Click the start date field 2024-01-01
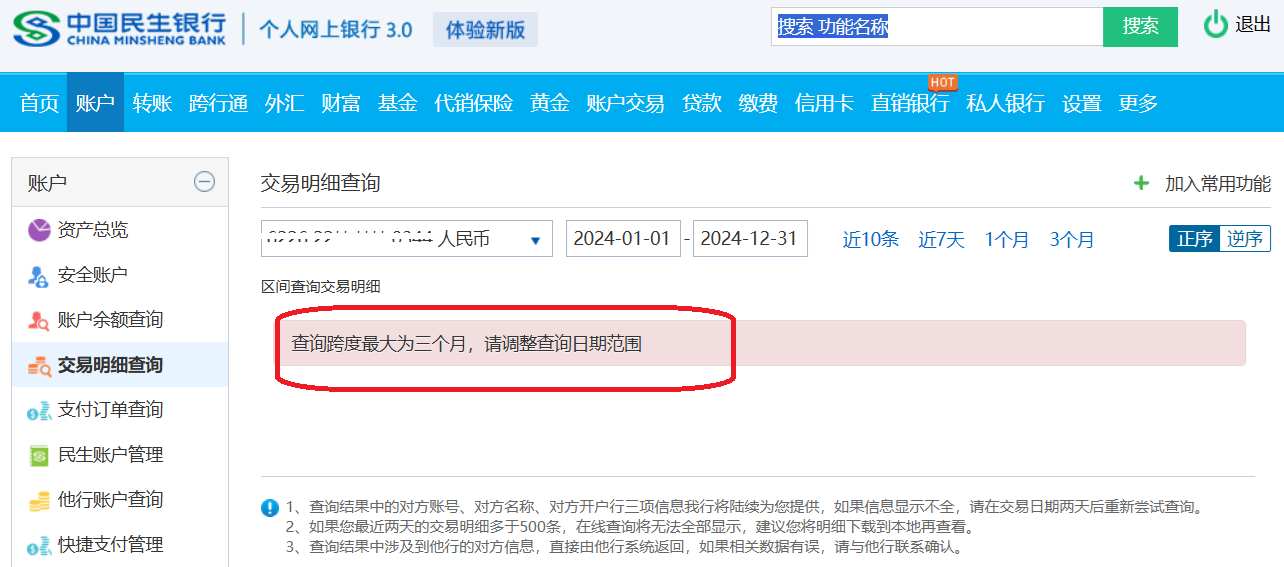Image resolution: width=1284 pixels, height=567 pixels. click(x=622, y=239)
